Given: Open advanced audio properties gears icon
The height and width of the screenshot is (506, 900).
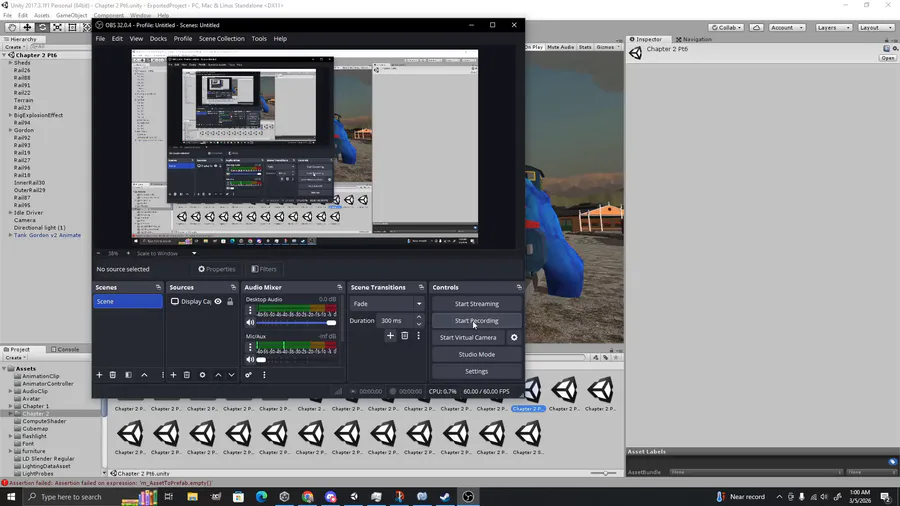Looking at the screenshot, I should tap(249, 375).
